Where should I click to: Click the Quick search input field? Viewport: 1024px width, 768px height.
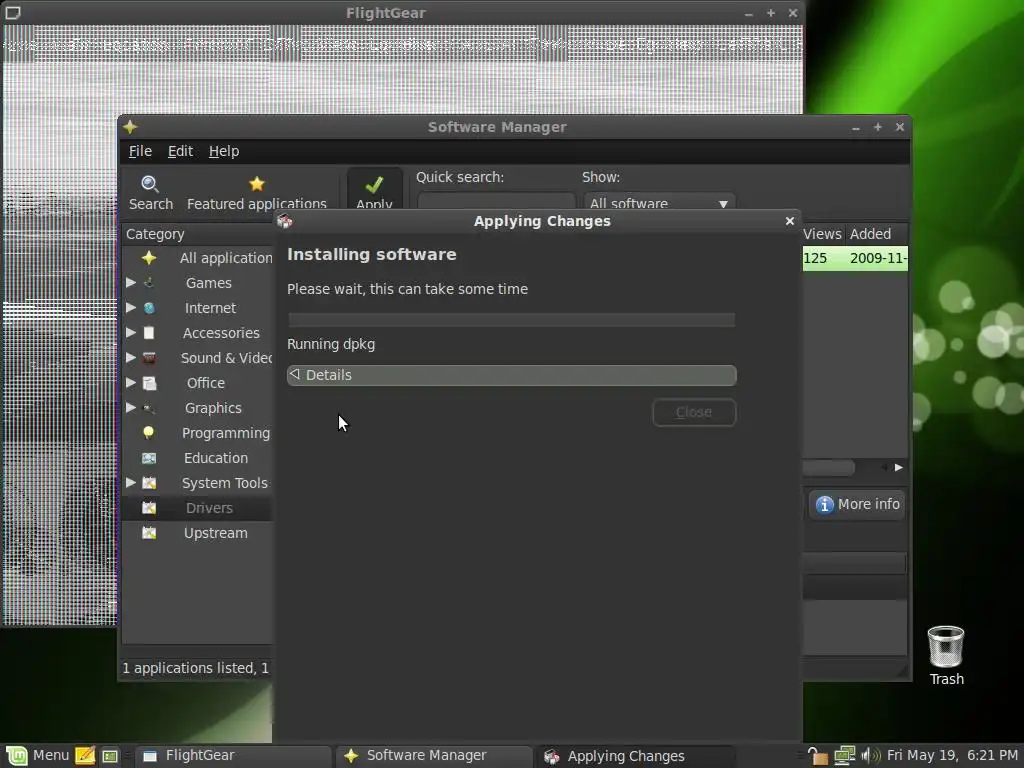tap(496, 201)
